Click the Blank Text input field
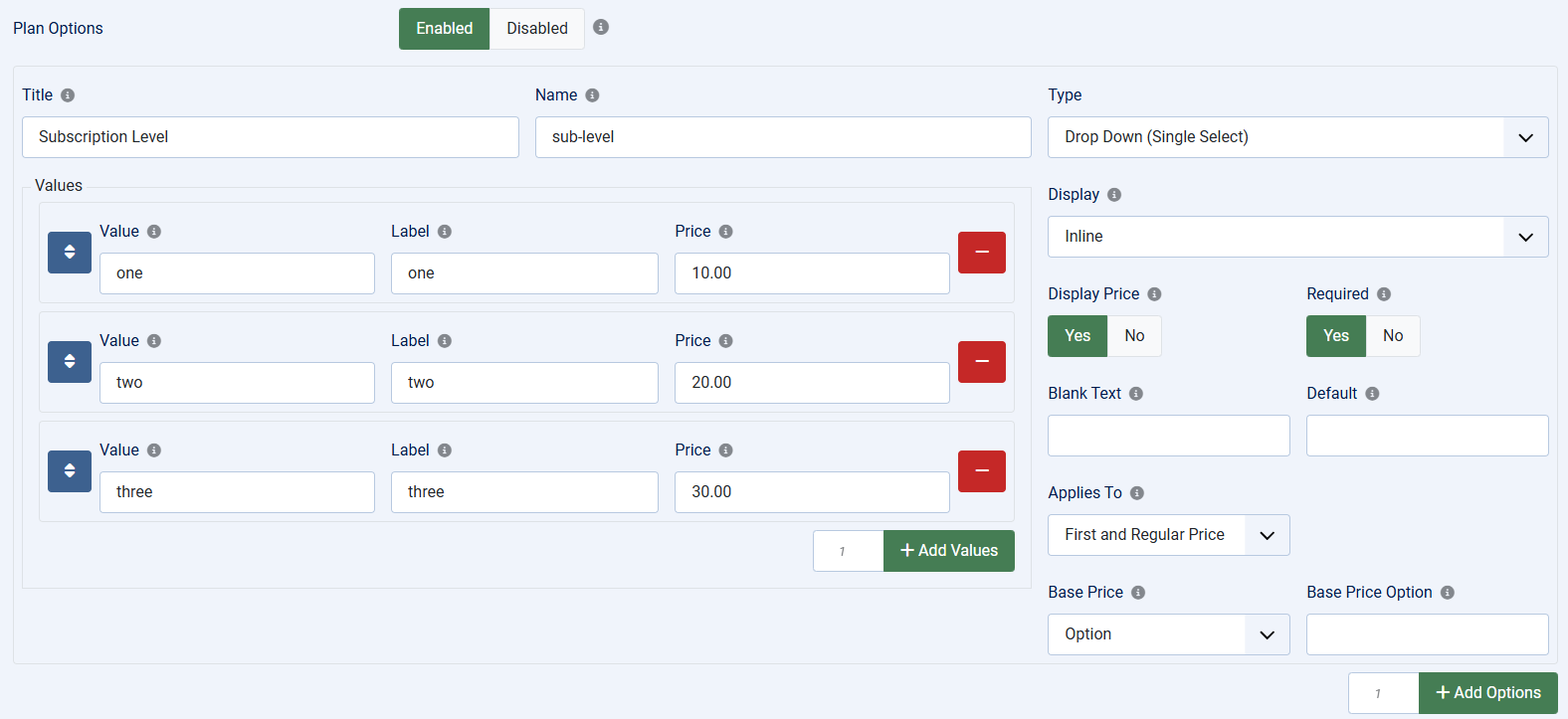This screenshot has height=719, width=1568. click(1168, 436)
